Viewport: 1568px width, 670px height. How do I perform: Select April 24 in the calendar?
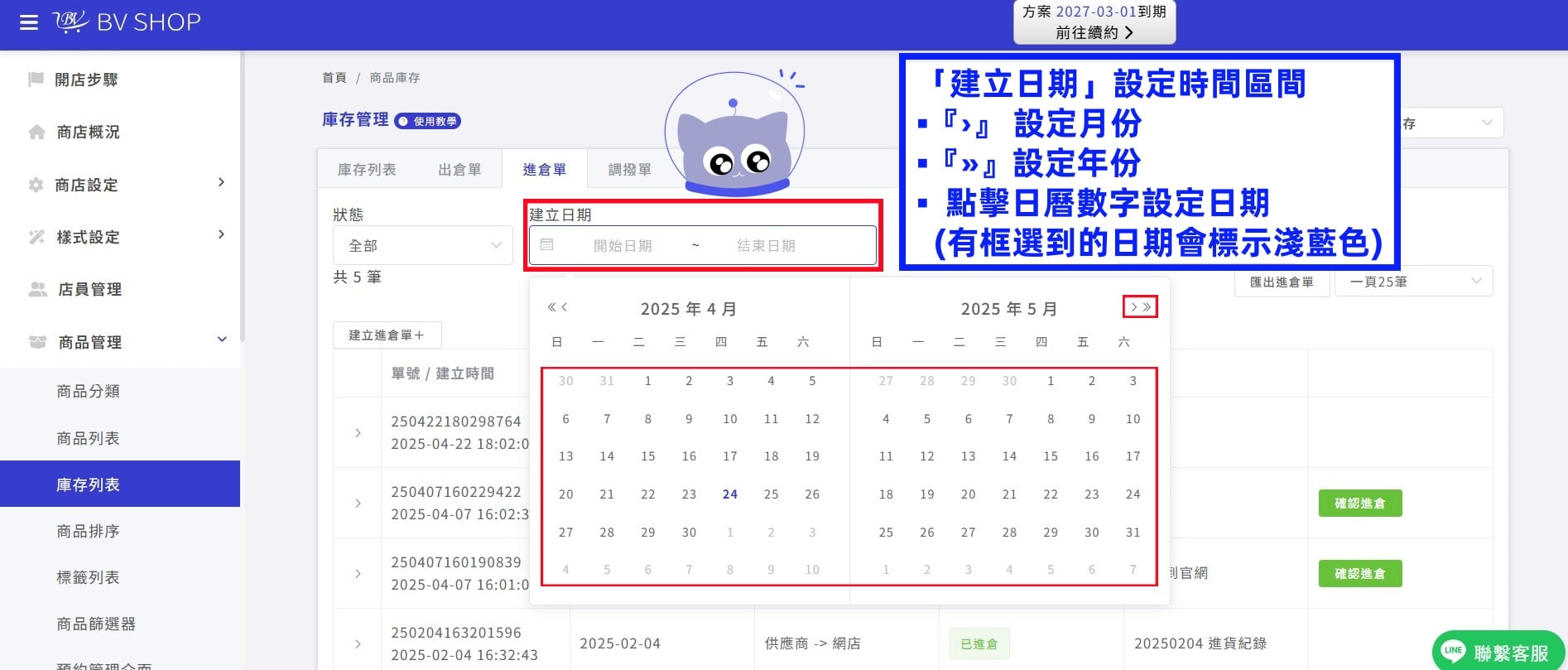tap(729, 494)
